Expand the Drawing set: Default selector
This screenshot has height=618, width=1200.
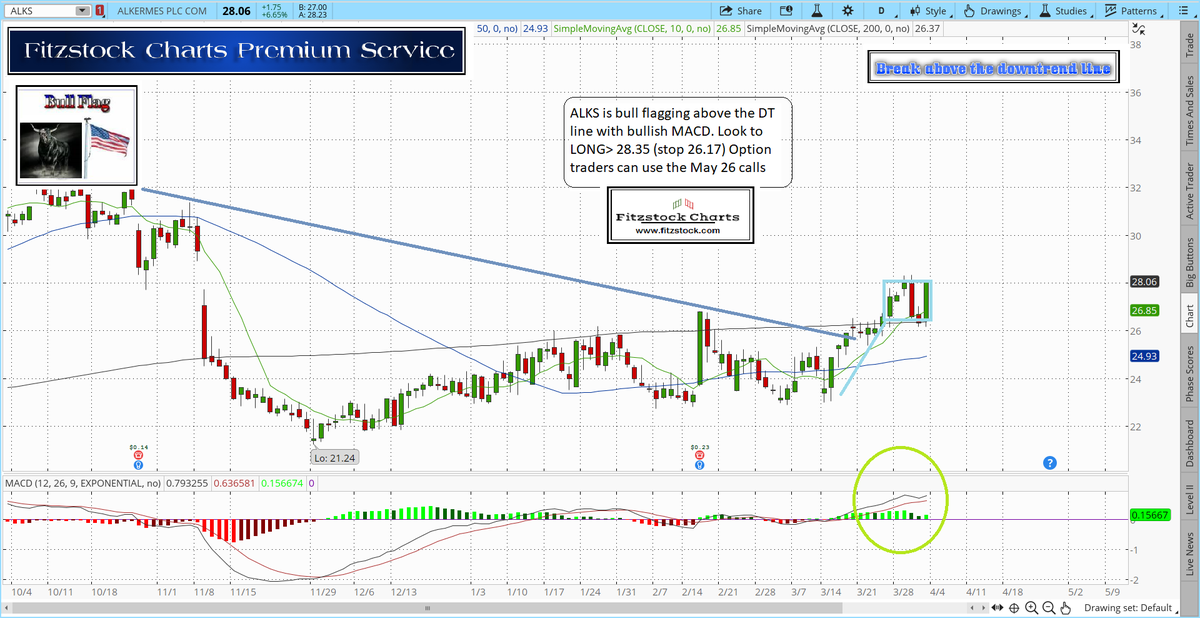tap(1130, 607)
